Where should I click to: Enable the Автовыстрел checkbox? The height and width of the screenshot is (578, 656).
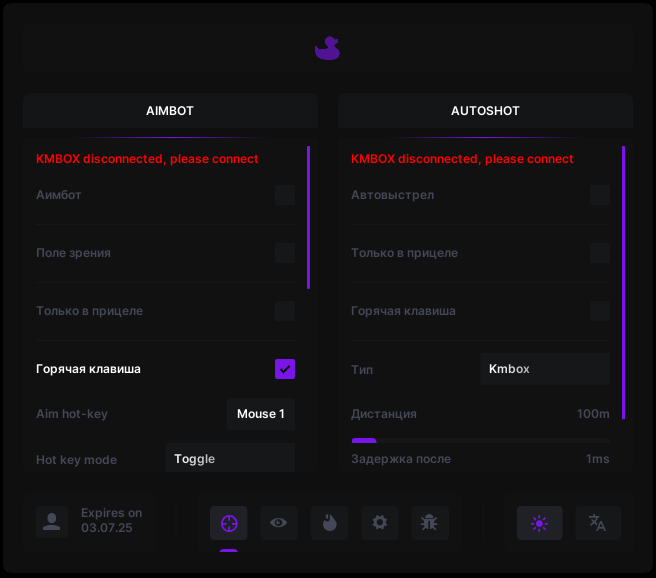point(599,195)
